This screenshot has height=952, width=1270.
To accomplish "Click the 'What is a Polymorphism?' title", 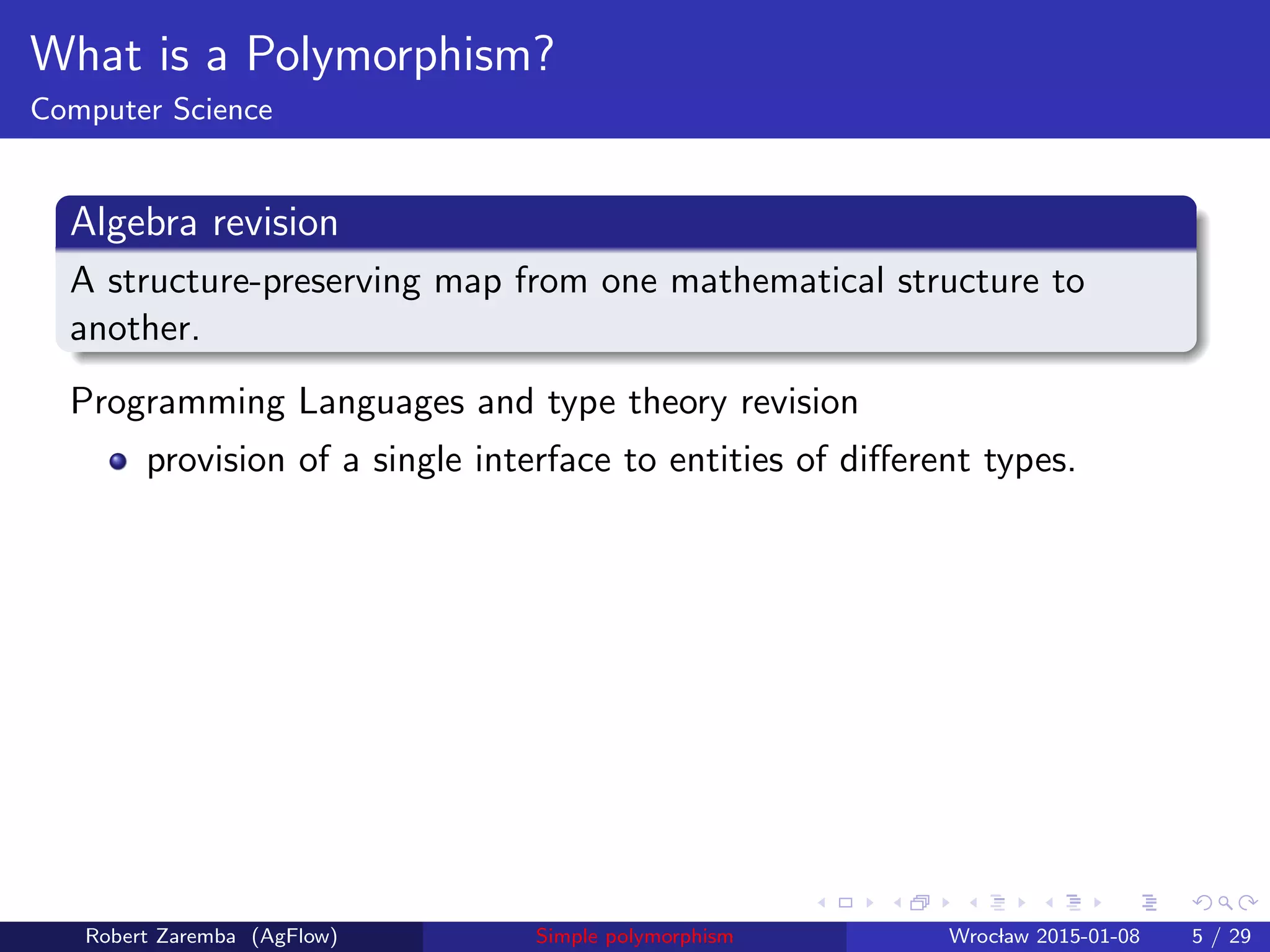I will pyautogui.click(x=292, y=55).
